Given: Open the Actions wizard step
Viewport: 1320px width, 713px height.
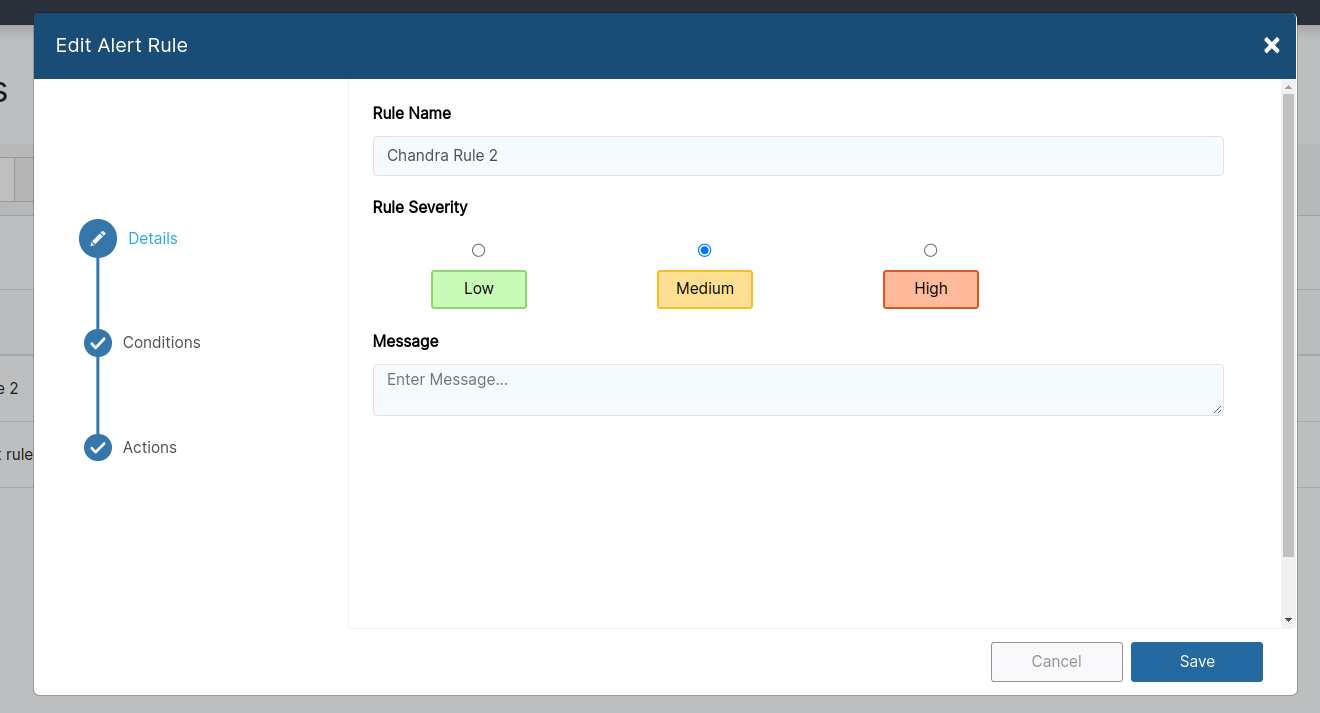Looking at the screenshot, I should click(x=150, y=447).
